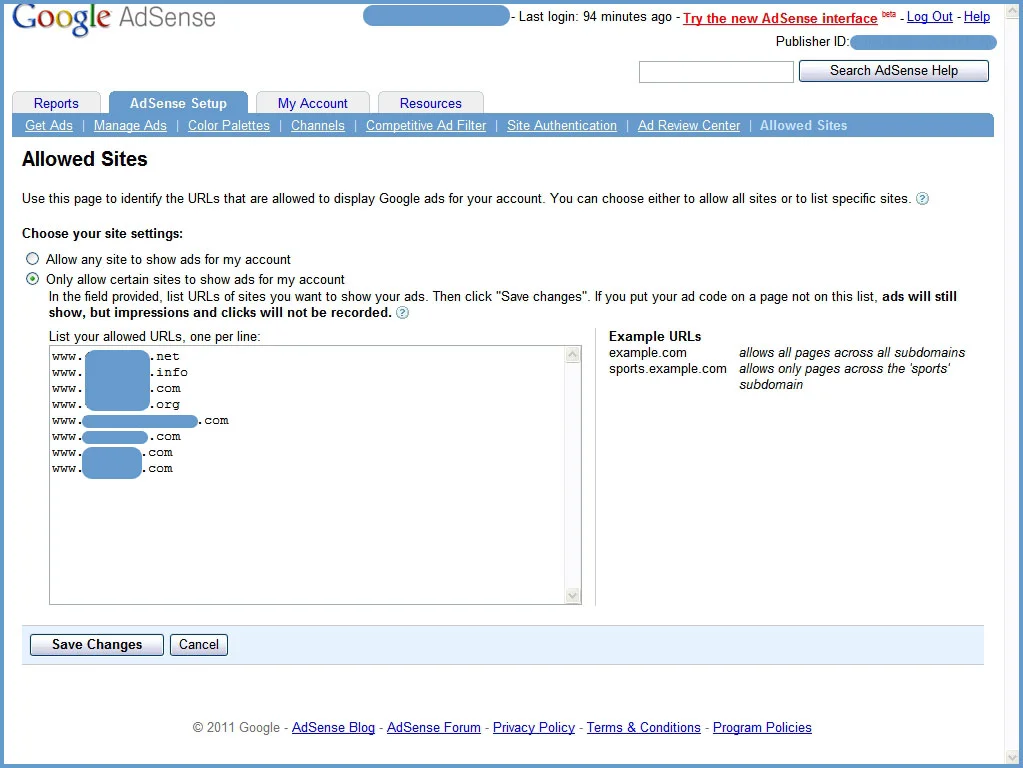Click help icon beside site description
This screenshot has height=768, width=1023.
coord(922,199)
